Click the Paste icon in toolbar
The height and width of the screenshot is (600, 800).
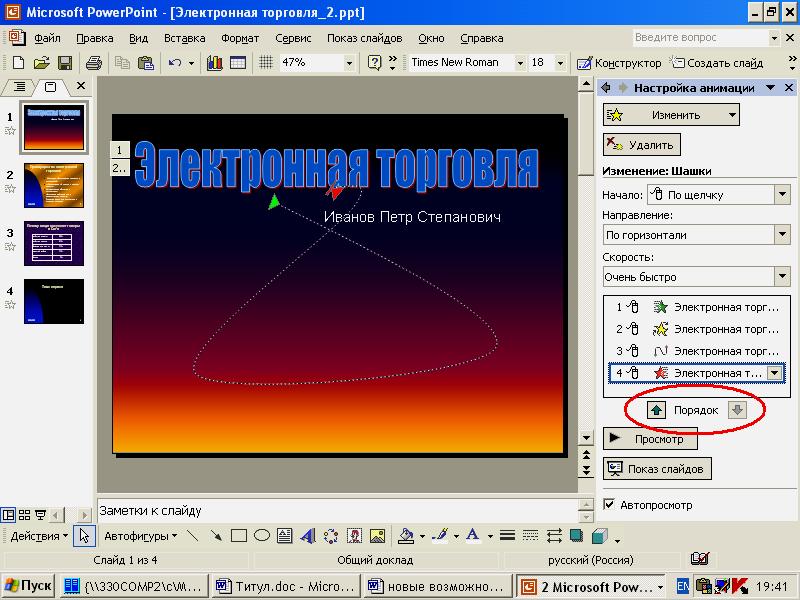tap(146, 63)
